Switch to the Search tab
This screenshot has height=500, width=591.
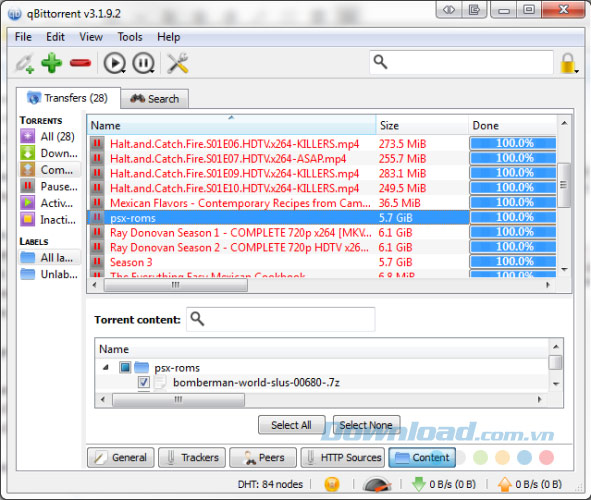click(x=155, y=99)
